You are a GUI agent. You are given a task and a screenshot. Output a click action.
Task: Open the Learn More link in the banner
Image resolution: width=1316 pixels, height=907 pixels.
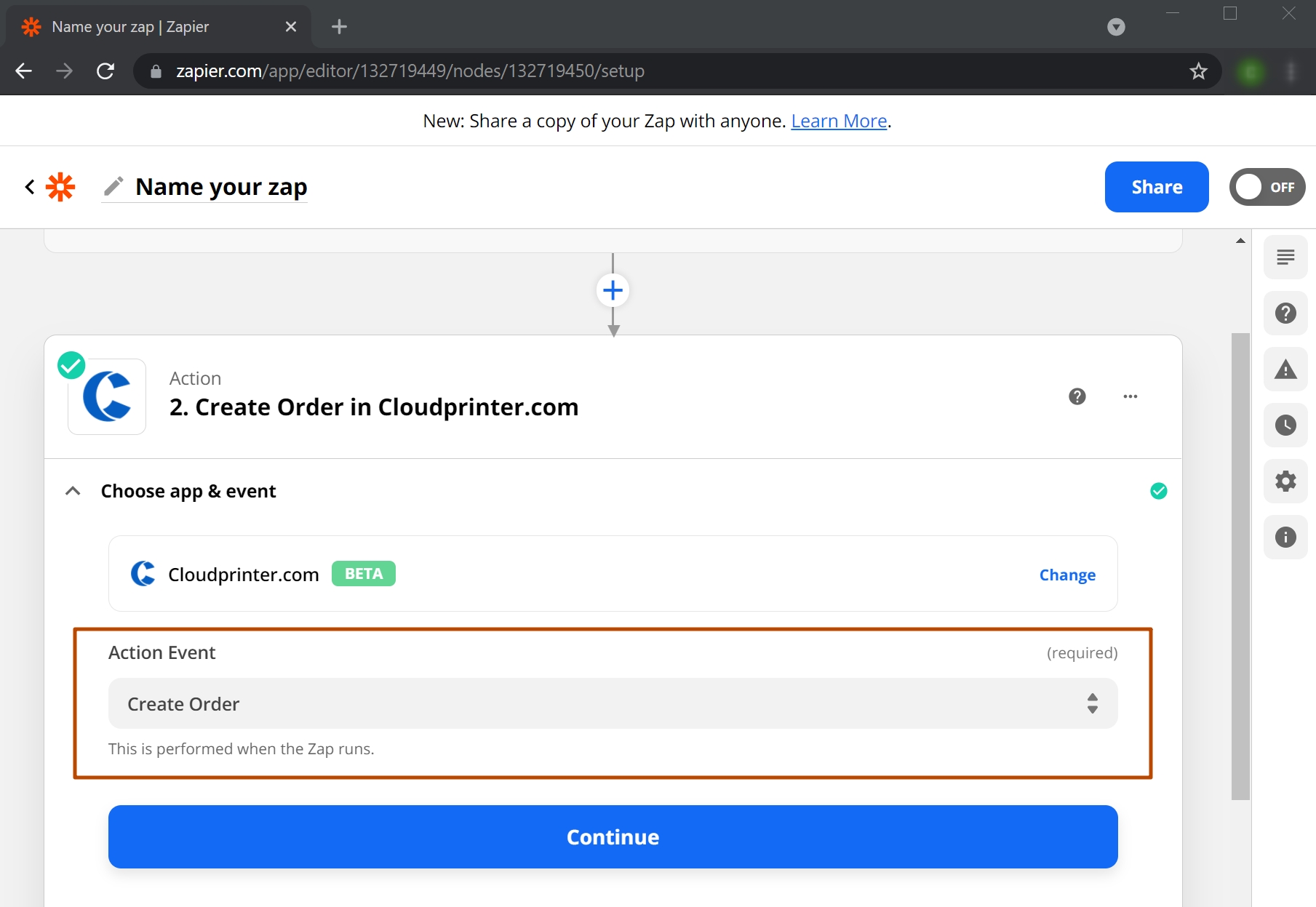(x=839, y=121)
